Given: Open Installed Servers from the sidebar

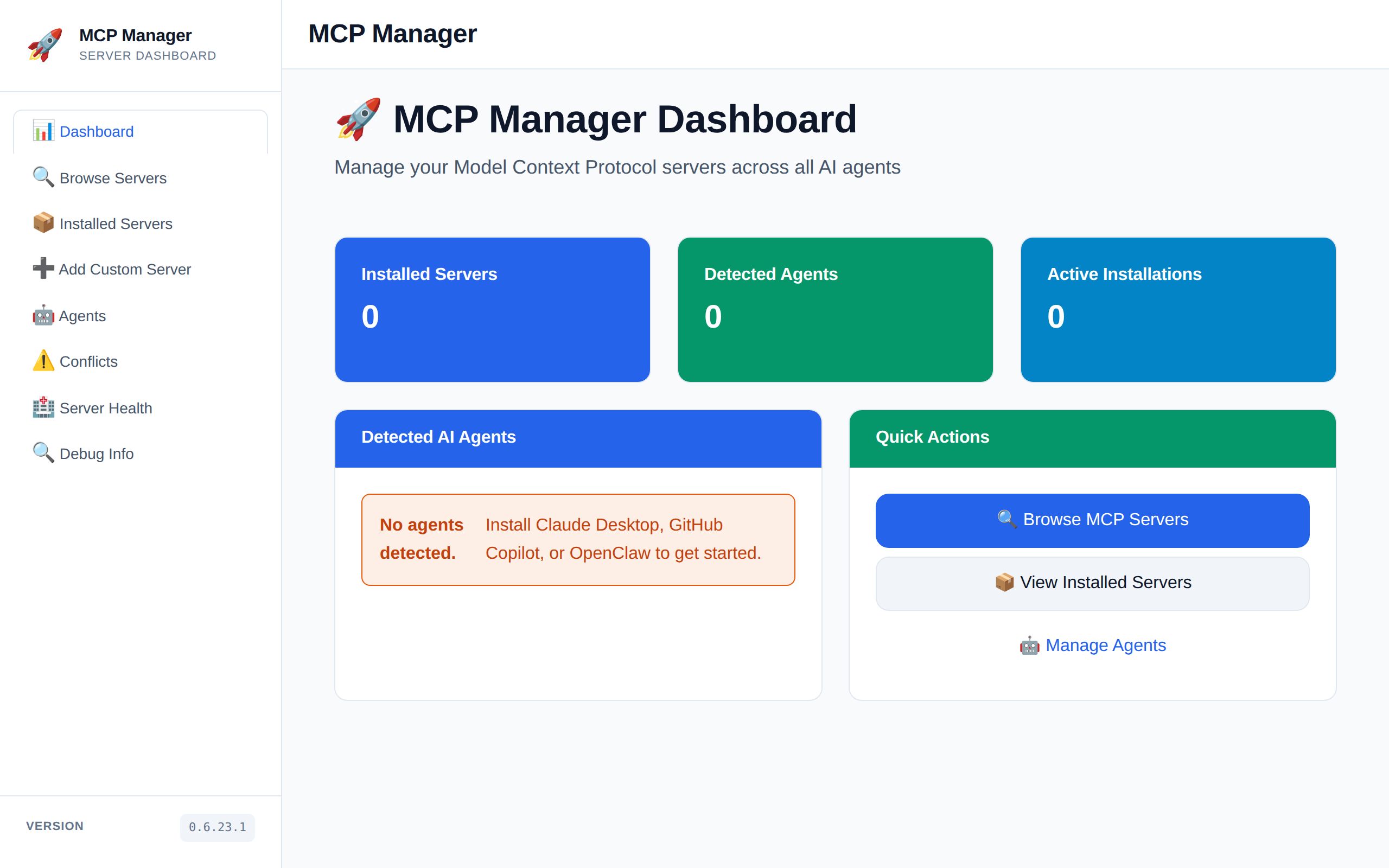Looking at the screenshot, I should (141, 224).
